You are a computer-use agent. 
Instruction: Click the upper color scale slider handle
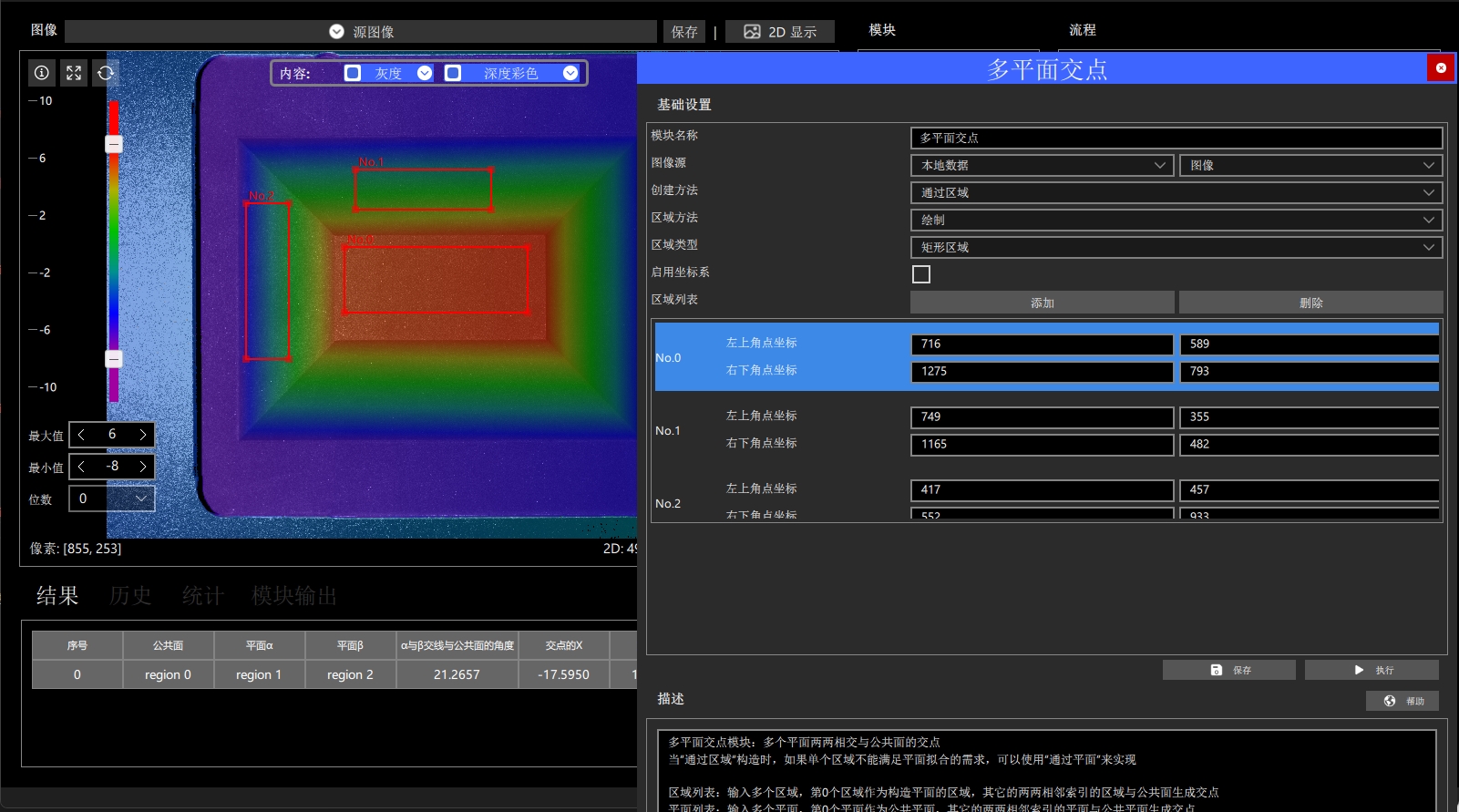point(114,144)
